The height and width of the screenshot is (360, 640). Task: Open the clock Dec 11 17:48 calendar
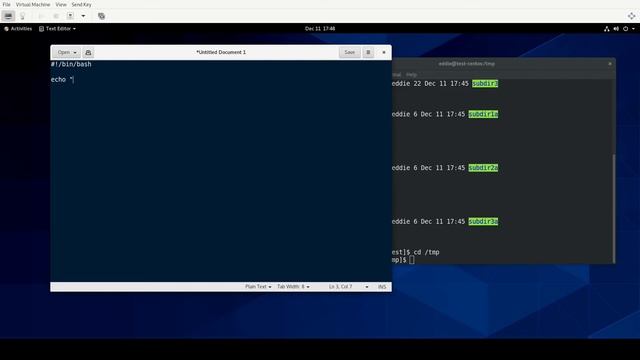320,29
